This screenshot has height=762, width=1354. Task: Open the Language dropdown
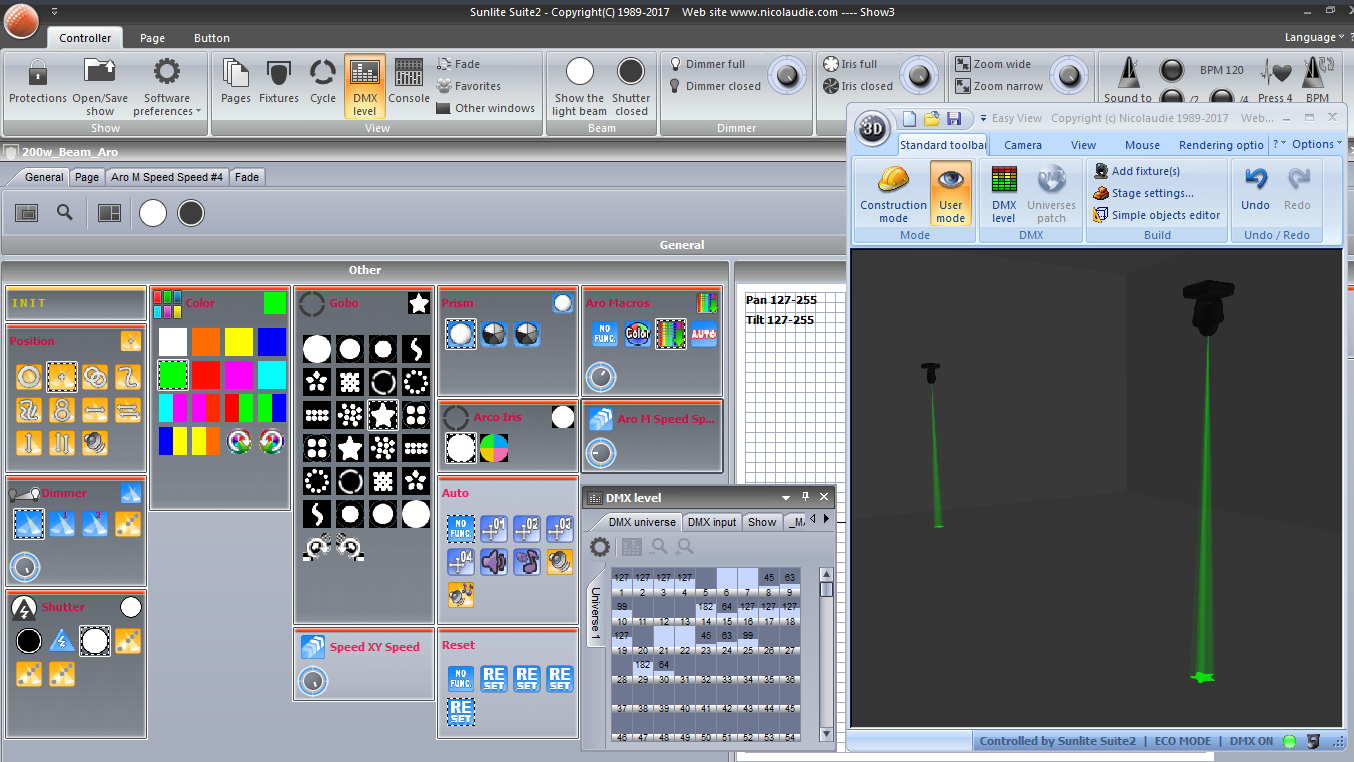pos(1316,37)
